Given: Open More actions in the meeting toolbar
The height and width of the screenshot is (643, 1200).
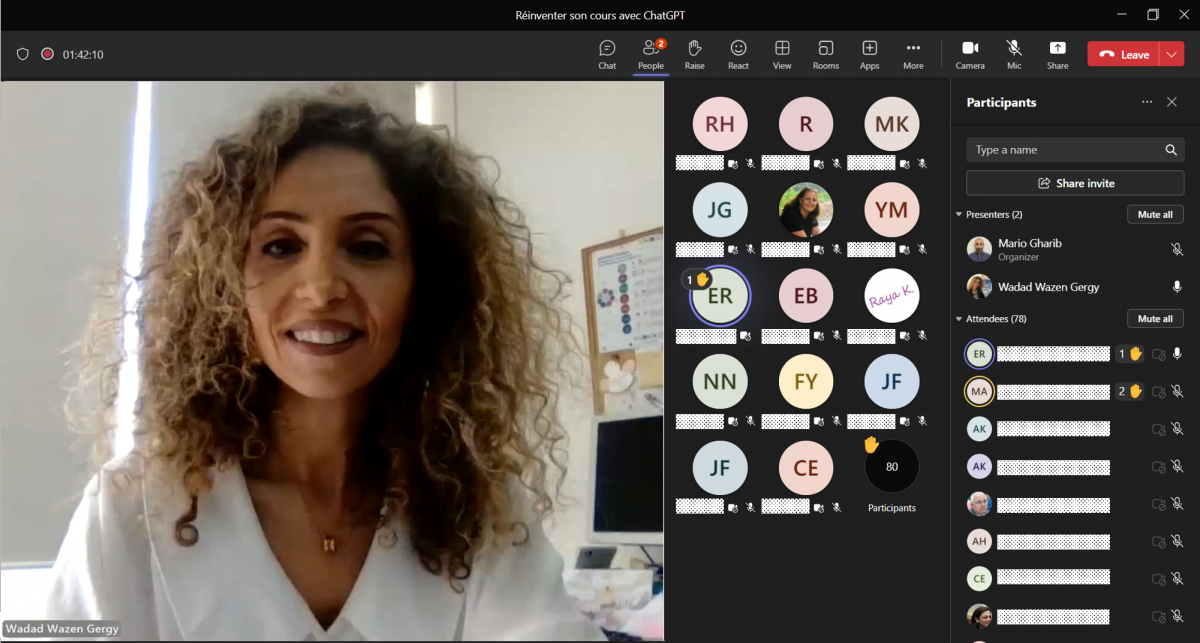Looking at the screenshot, I should 913,54.
